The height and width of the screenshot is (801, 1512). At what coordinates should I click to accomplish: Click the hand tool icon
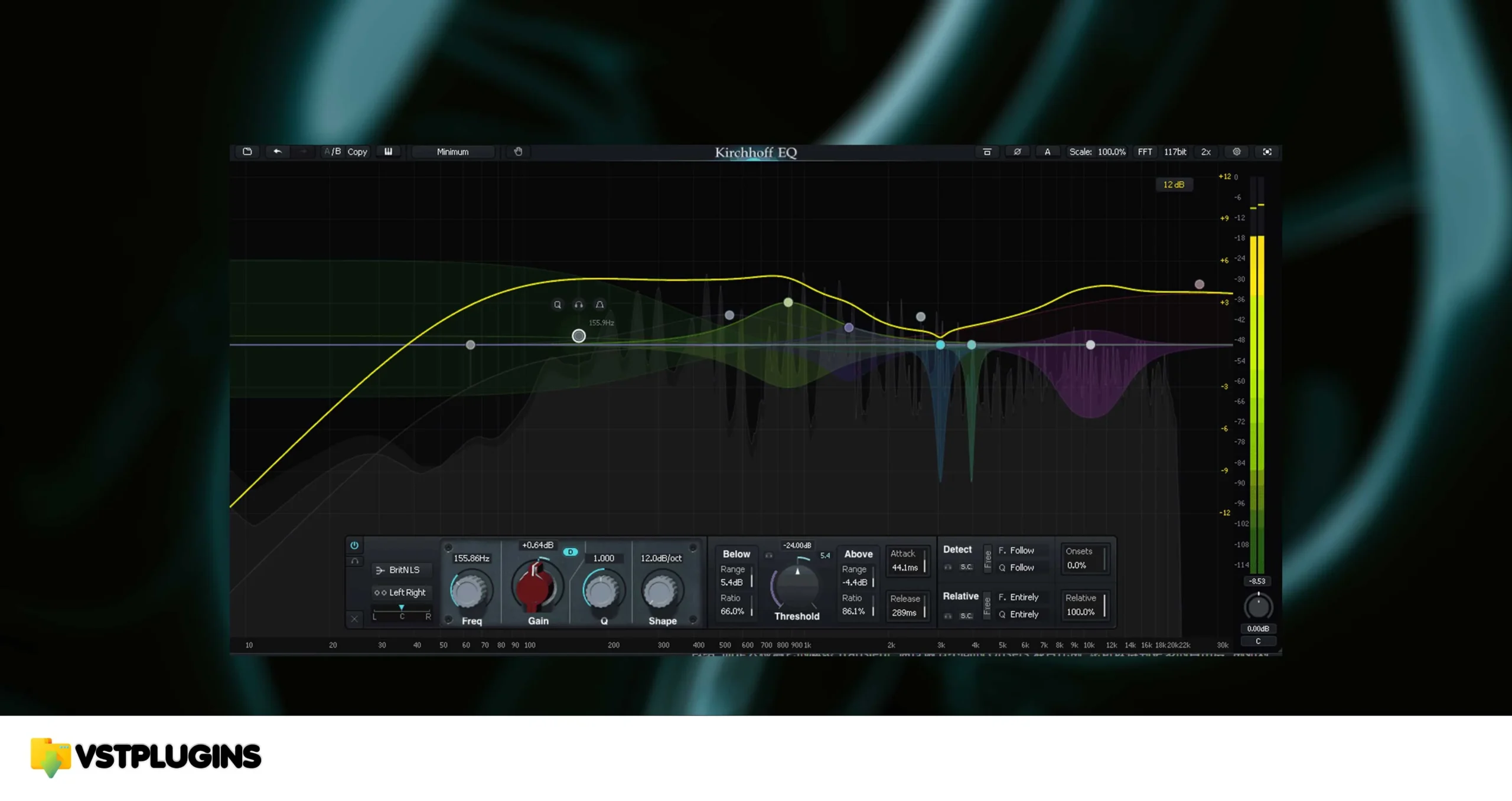click(518, 152)
